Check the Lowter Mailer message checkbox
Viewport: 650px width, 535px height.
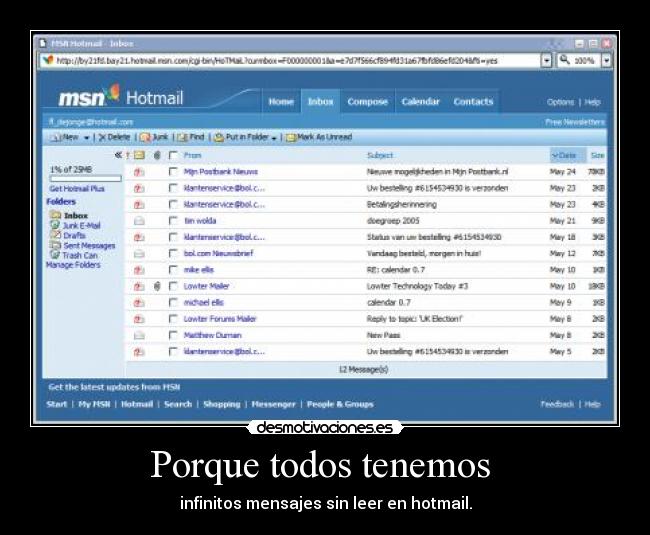click(x=173, y=286)
